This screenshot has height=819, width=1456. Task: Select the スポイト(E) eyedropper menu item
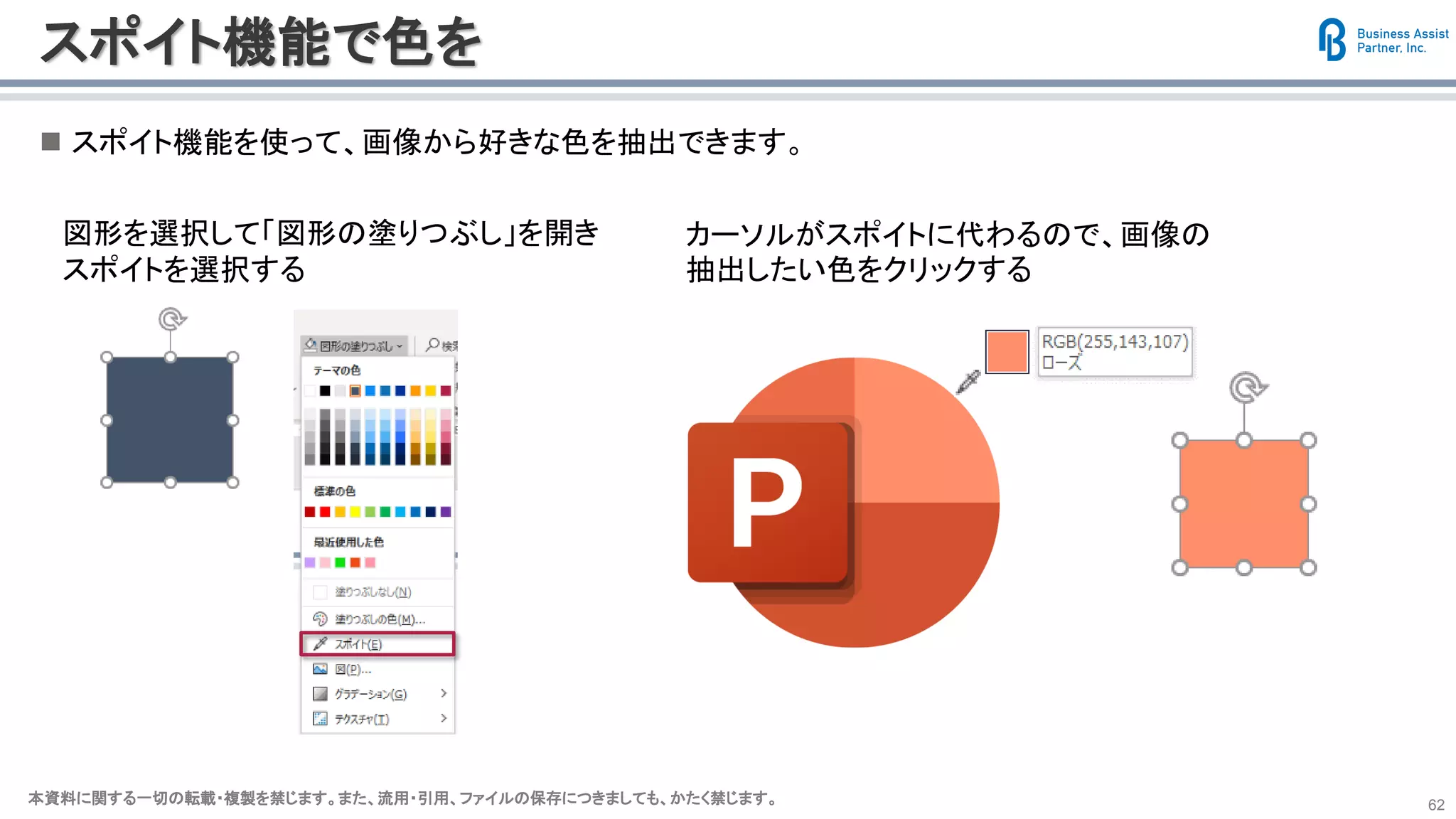click(378, 644)
